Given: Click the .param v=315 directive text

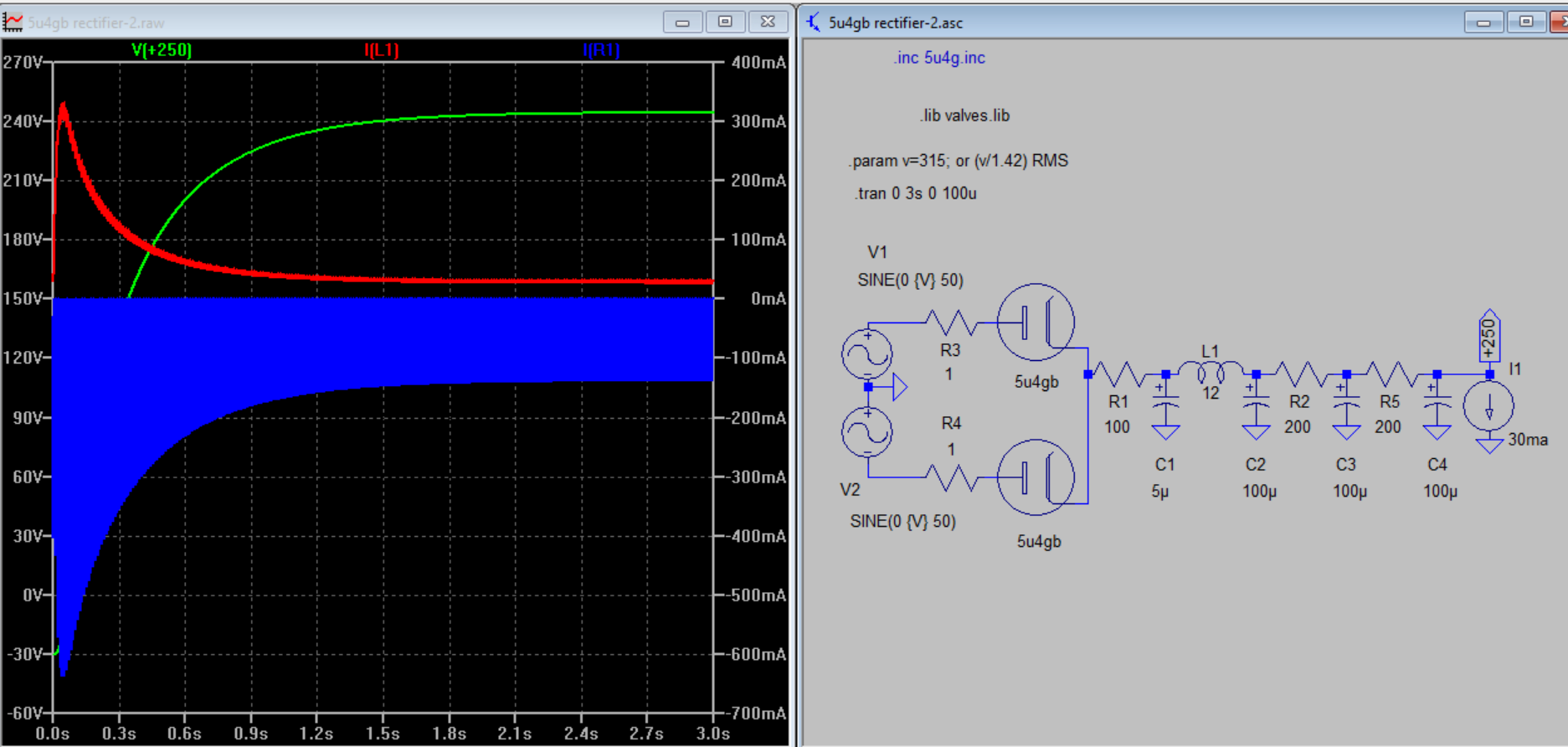Looking at the screenshot, I should 959,161.
